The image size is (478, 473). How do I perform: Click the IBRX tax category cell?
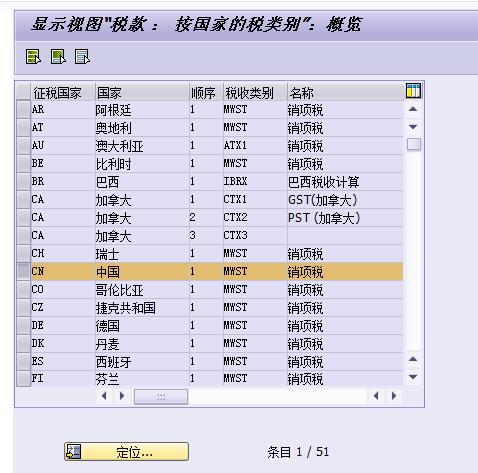(x=255, y=182)
